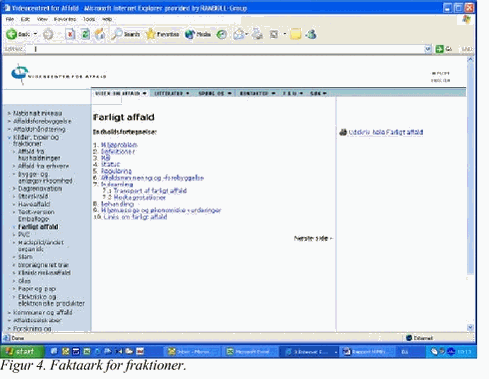The image size is (489, 379).
Task: Expand the Spørg os navigation dropdown
Action: tap(215, 93)
